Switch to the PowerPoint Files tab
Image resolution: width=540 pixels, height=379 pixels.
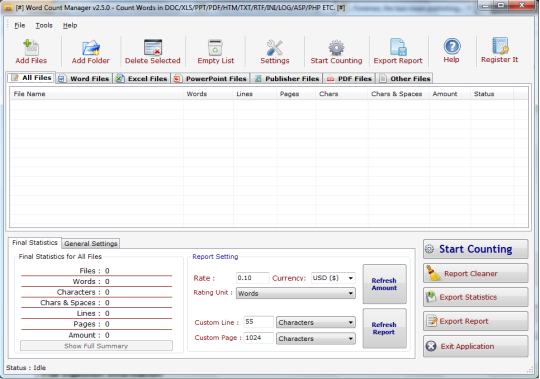point(210,79)
